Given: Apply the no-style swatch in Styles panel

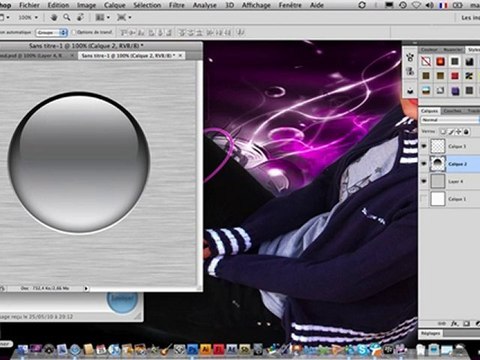Looking at the screenshot, I should (426, 61).
